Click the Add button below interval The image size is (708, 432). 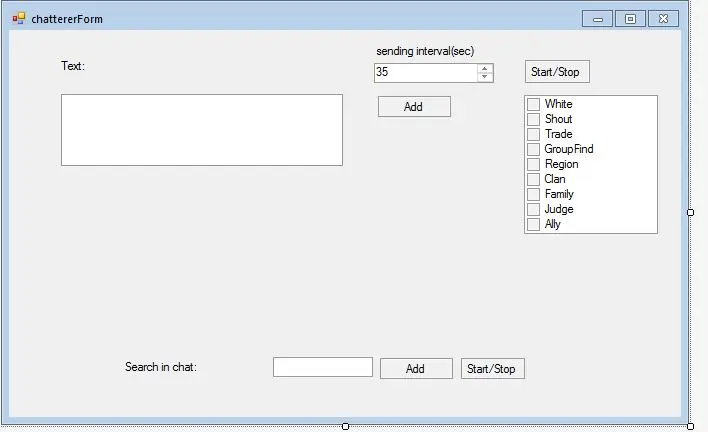click(414, 107)
